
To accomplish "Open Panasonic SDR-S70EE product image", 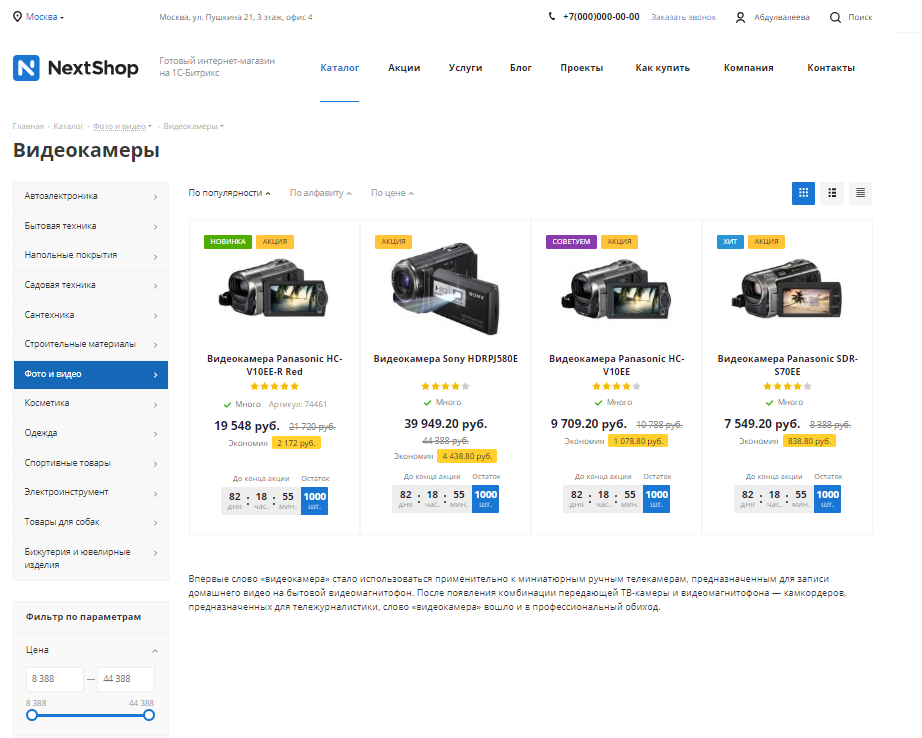I will tap(787, 289).
